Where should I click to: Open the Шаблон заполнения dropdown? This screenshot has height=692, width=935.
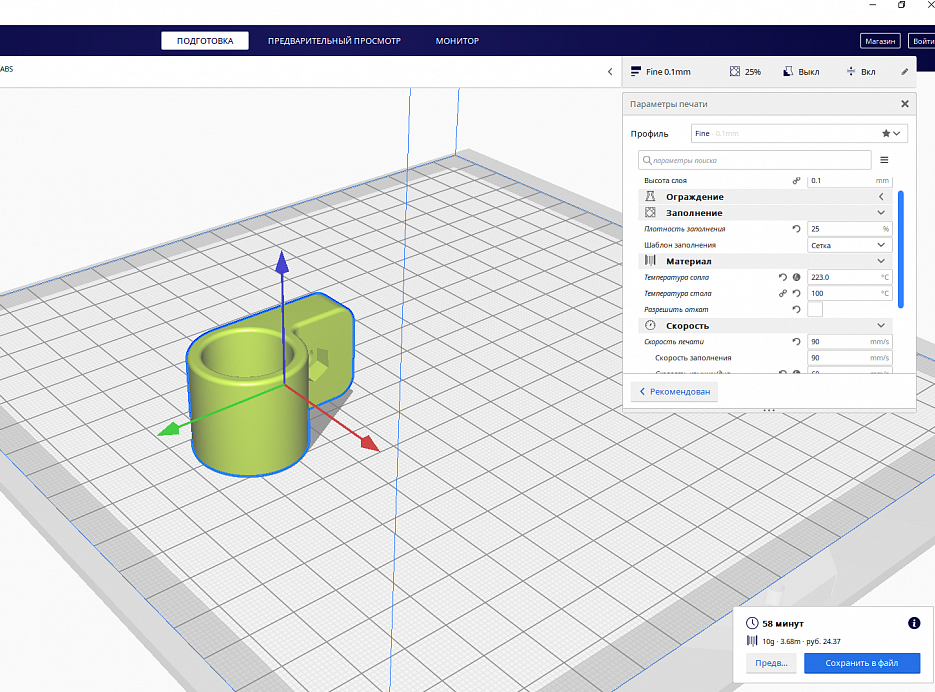point(850,245)
